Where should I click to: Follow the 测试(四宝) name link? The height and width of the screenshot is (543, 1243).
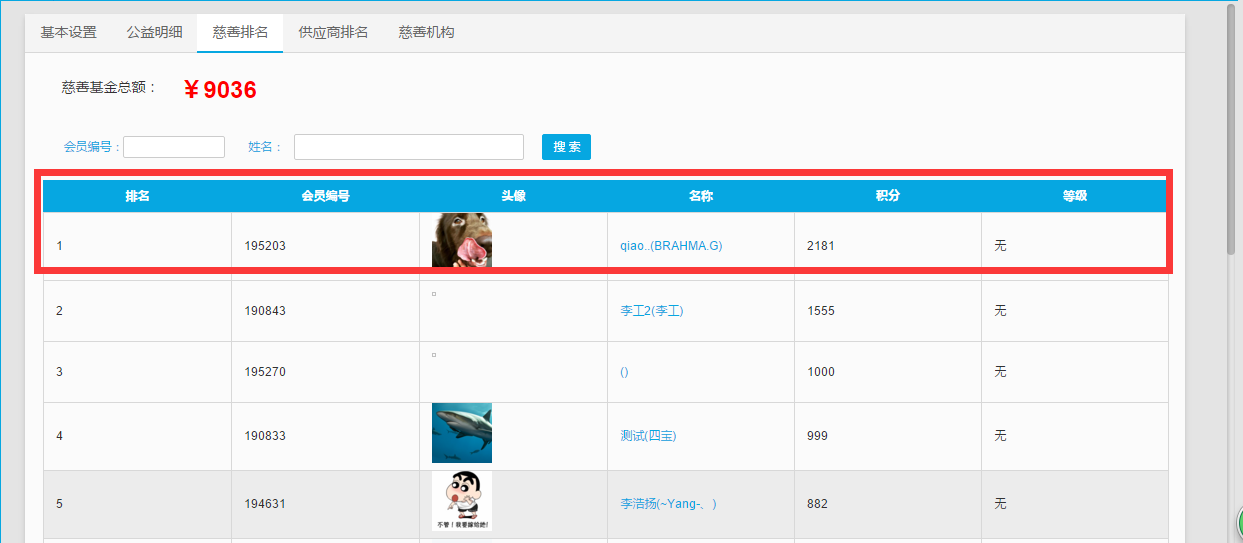coord(649,436)
